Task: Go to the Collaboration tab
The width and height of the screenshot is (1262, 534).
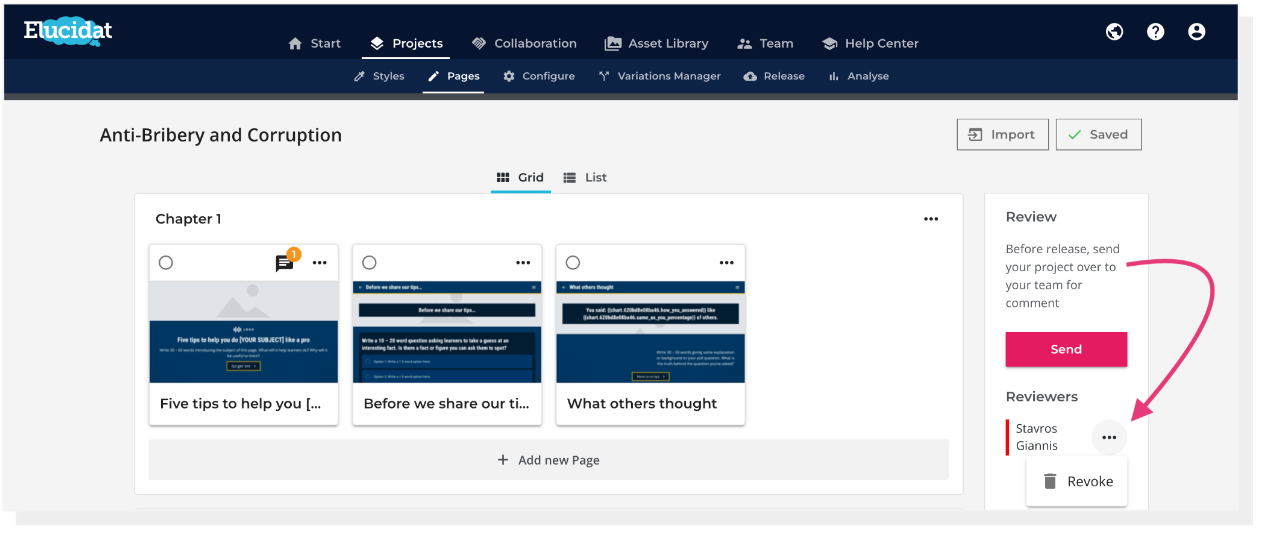Action: pos(524,43)
